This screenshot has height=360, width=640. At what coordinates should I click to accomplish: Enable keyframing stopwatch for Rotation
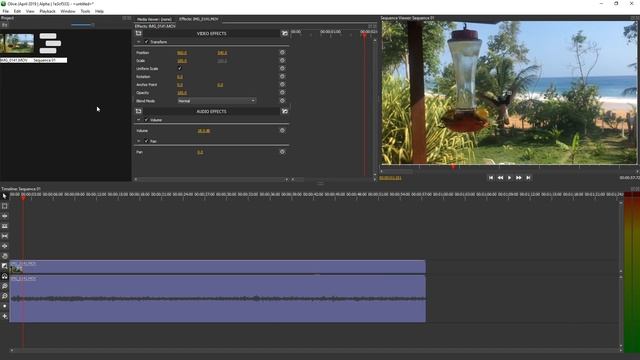(282, 77)
